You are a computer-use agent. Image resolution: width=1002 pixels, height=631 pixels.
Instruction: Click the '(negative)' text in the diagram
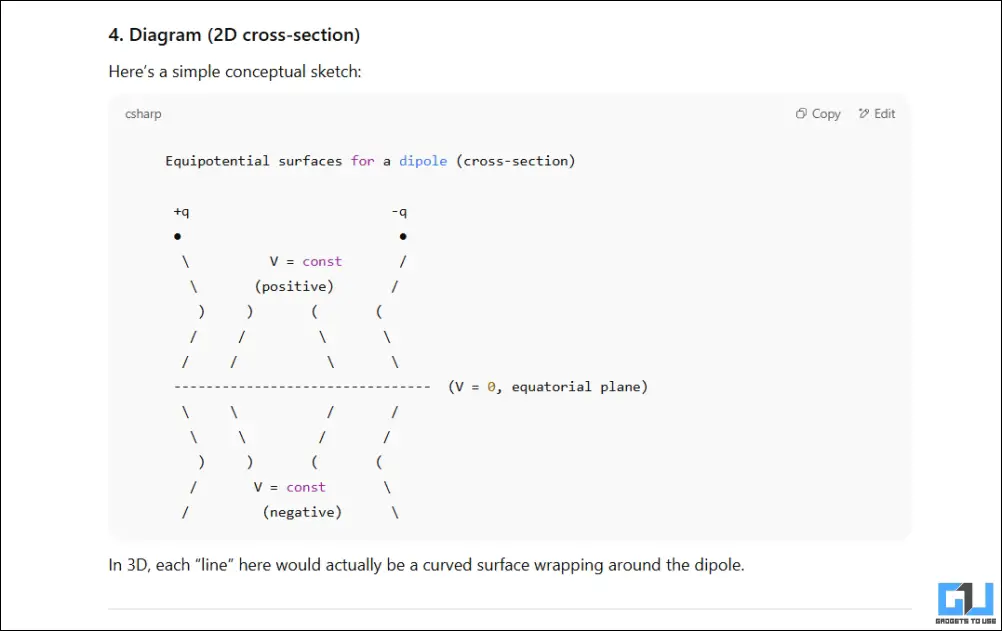tap(302, 512)
